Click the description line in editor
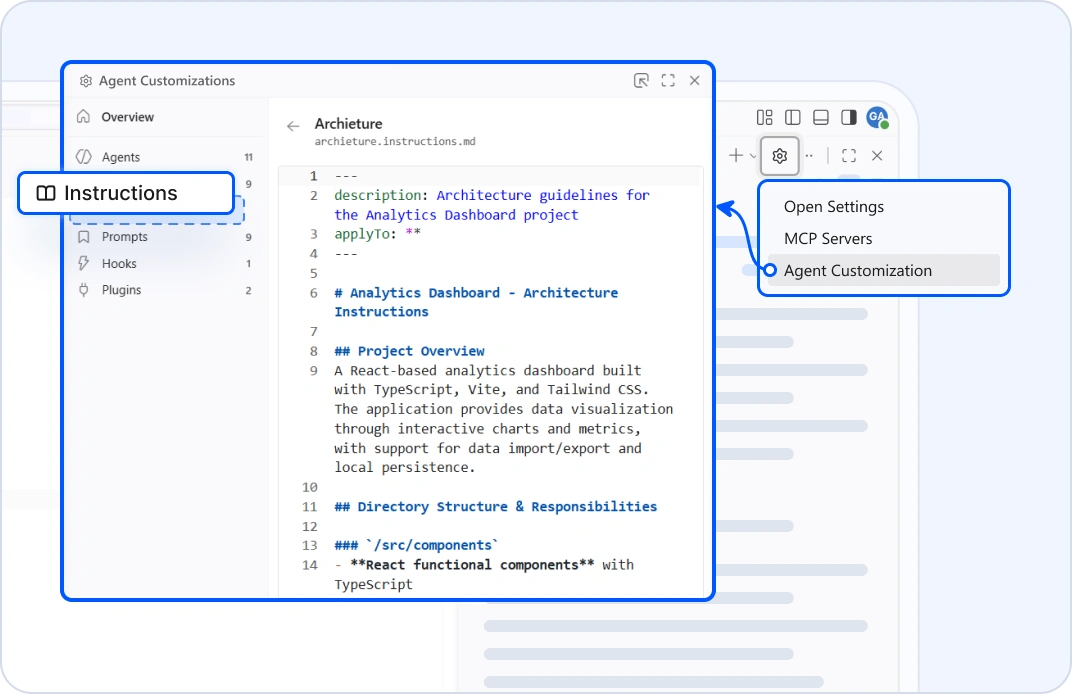Viewport: 1072px width, 694px height. tap(492, 205)
